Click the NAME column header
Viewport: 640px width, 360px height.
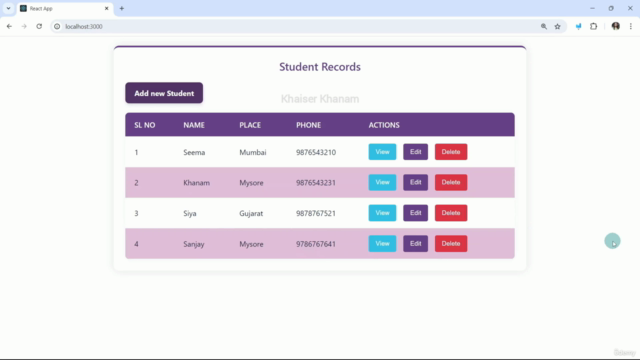click(x=194, y=125)
